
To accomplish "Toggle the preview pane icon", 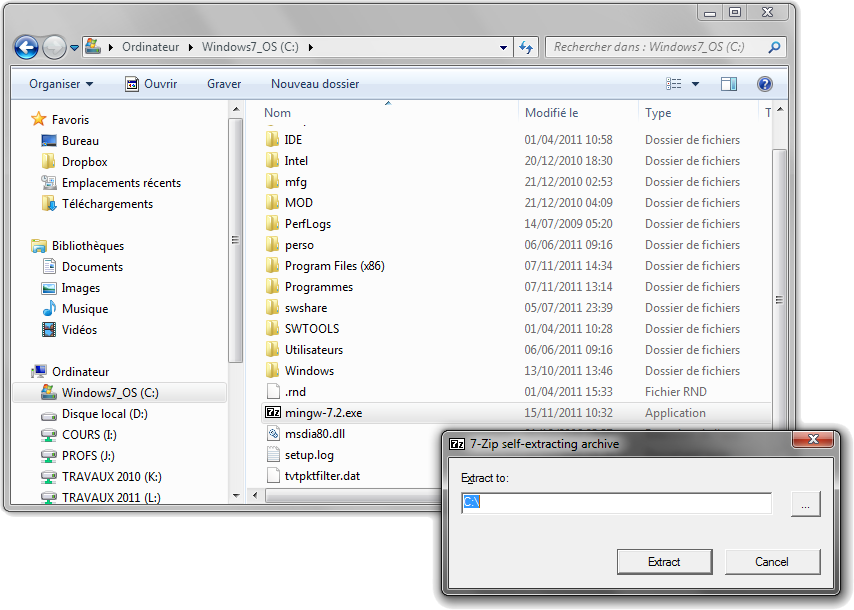I will pyautogui.click(x=729, y=83).
